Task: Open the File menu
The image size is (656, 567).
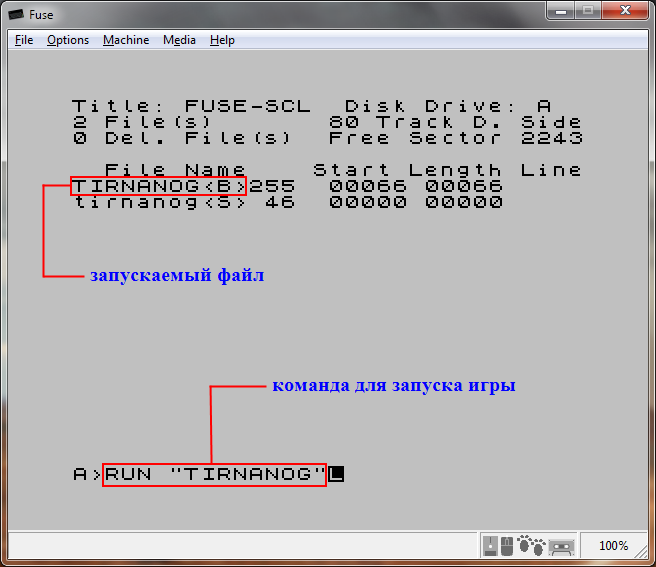Action: 24,40
